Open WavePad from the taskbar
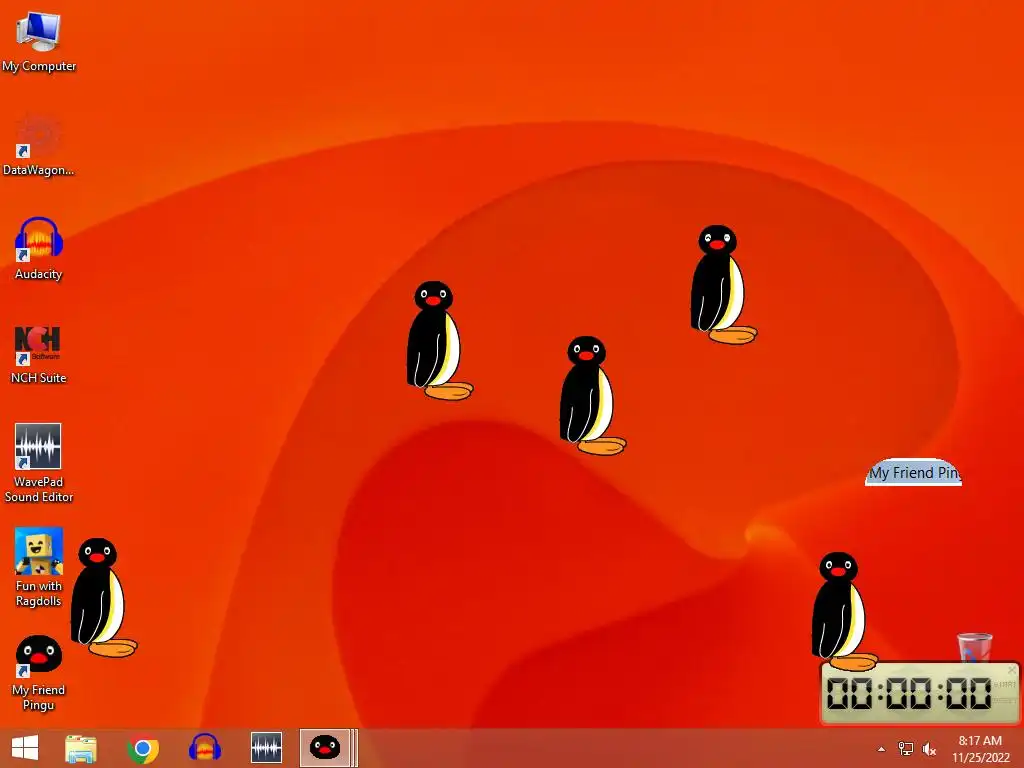Viewport: 1024px width, 768px height. (266, 748)
